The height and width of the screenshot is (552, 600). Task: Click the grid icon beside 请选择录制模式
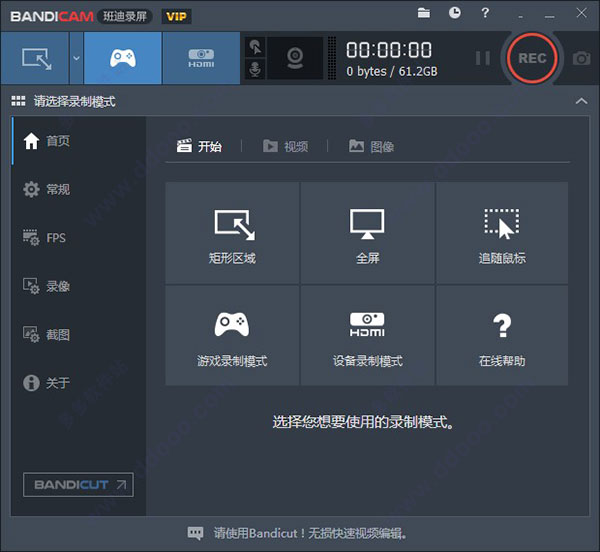click(18, 101)
